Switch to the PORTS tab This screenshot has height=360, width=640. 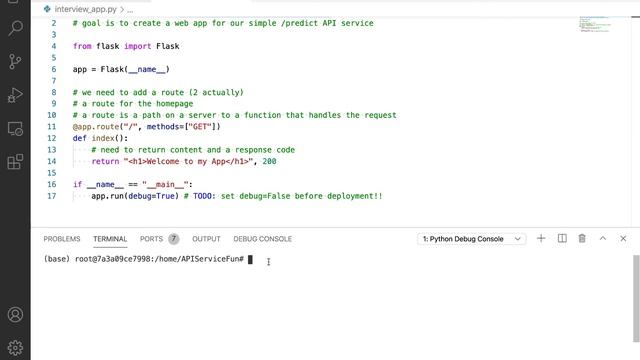click(x=151, y=239)
